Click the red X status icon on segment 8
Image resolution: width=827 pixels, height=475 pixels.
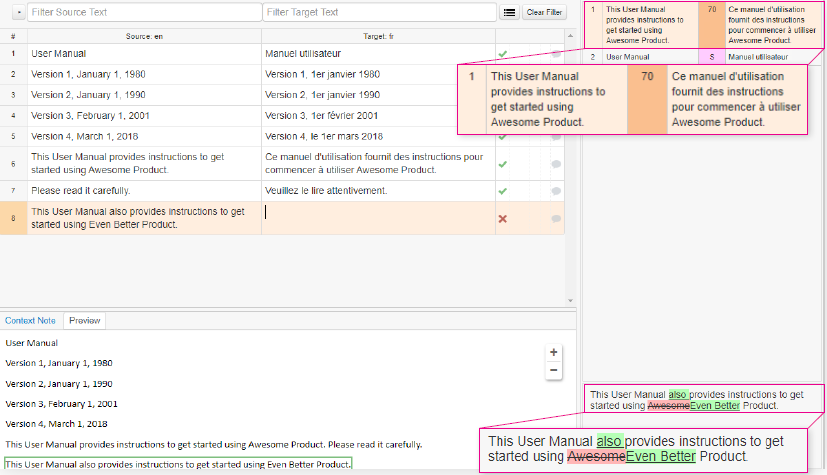tap(502, 219)
